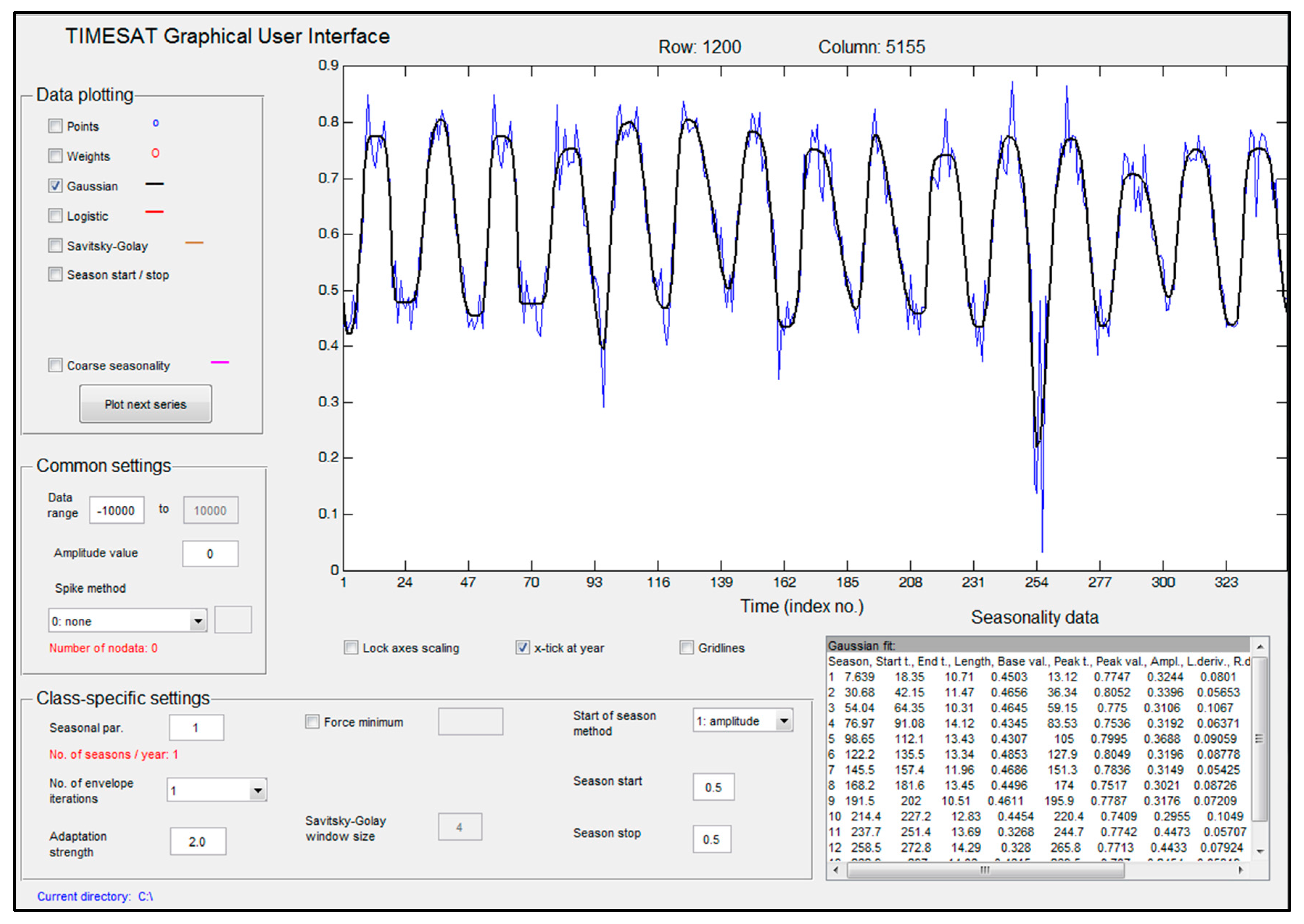Enable Logistic fit plotting
1304x924 pixels.
tap(55, 216)
